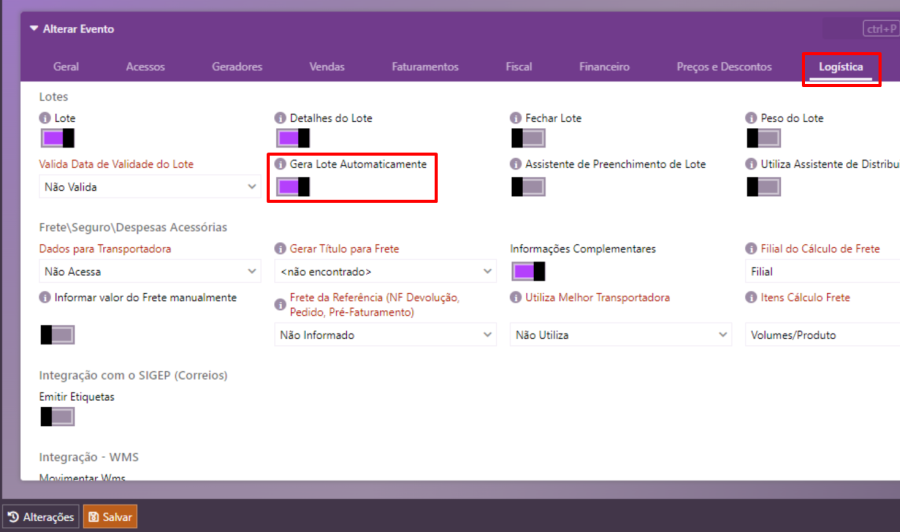Screen dimensions: 900x532
Task: Enable Utiliza Assistente de Distribuição switch
Action: coord(763,187)
